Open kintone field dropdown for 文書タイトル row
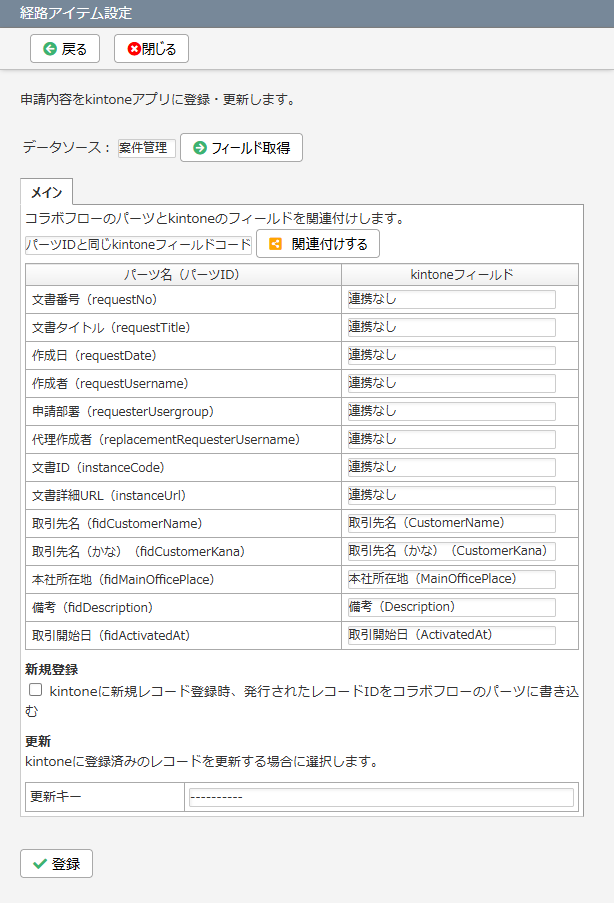This screenshot has height=903, width=614. (452, 327)
